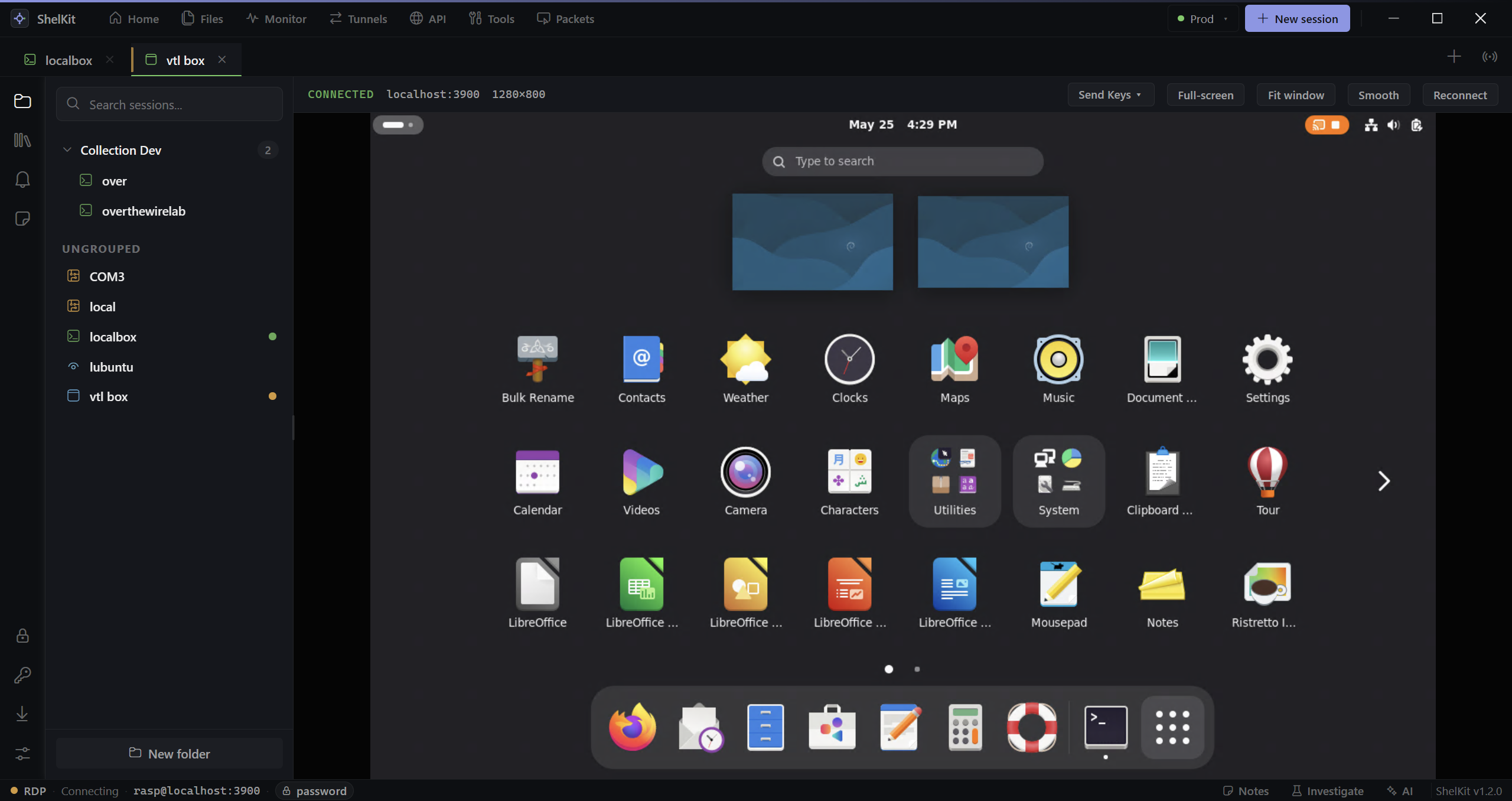This screenshot has height=801, width=1512.
Task: Open the Tunnels menu
Action: click(x=358, y=18)
